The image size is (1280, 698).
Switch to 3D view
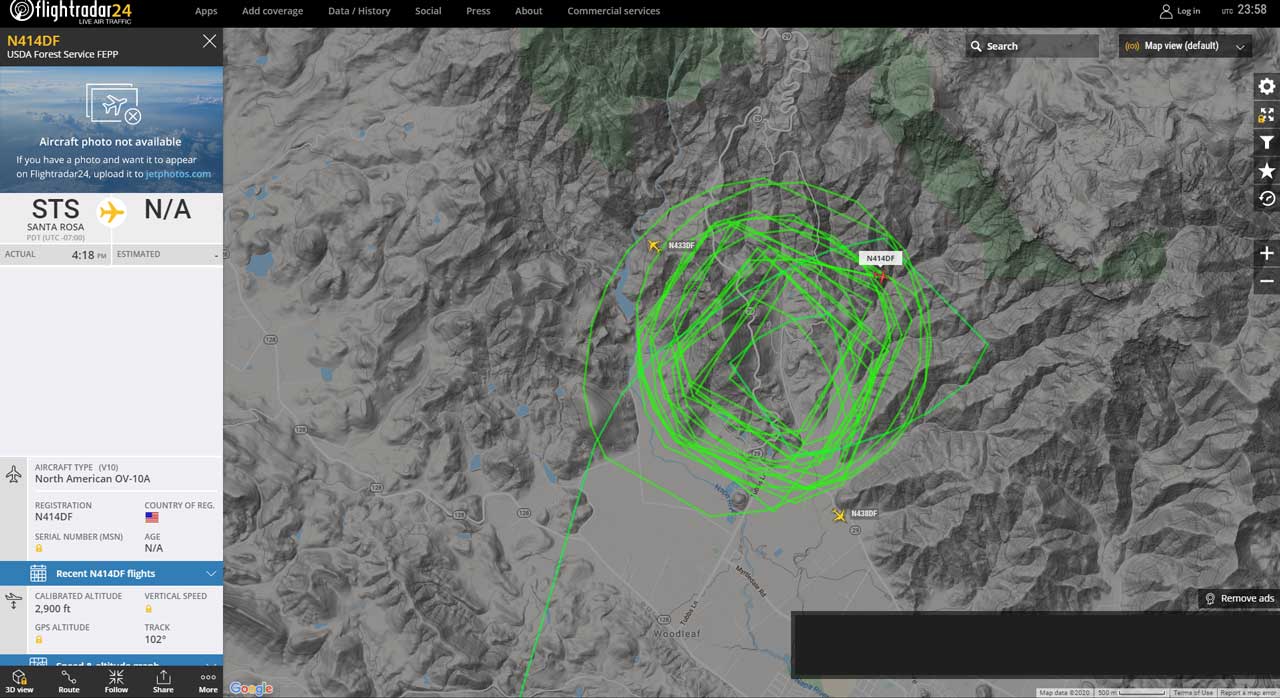tap(19, 682)
